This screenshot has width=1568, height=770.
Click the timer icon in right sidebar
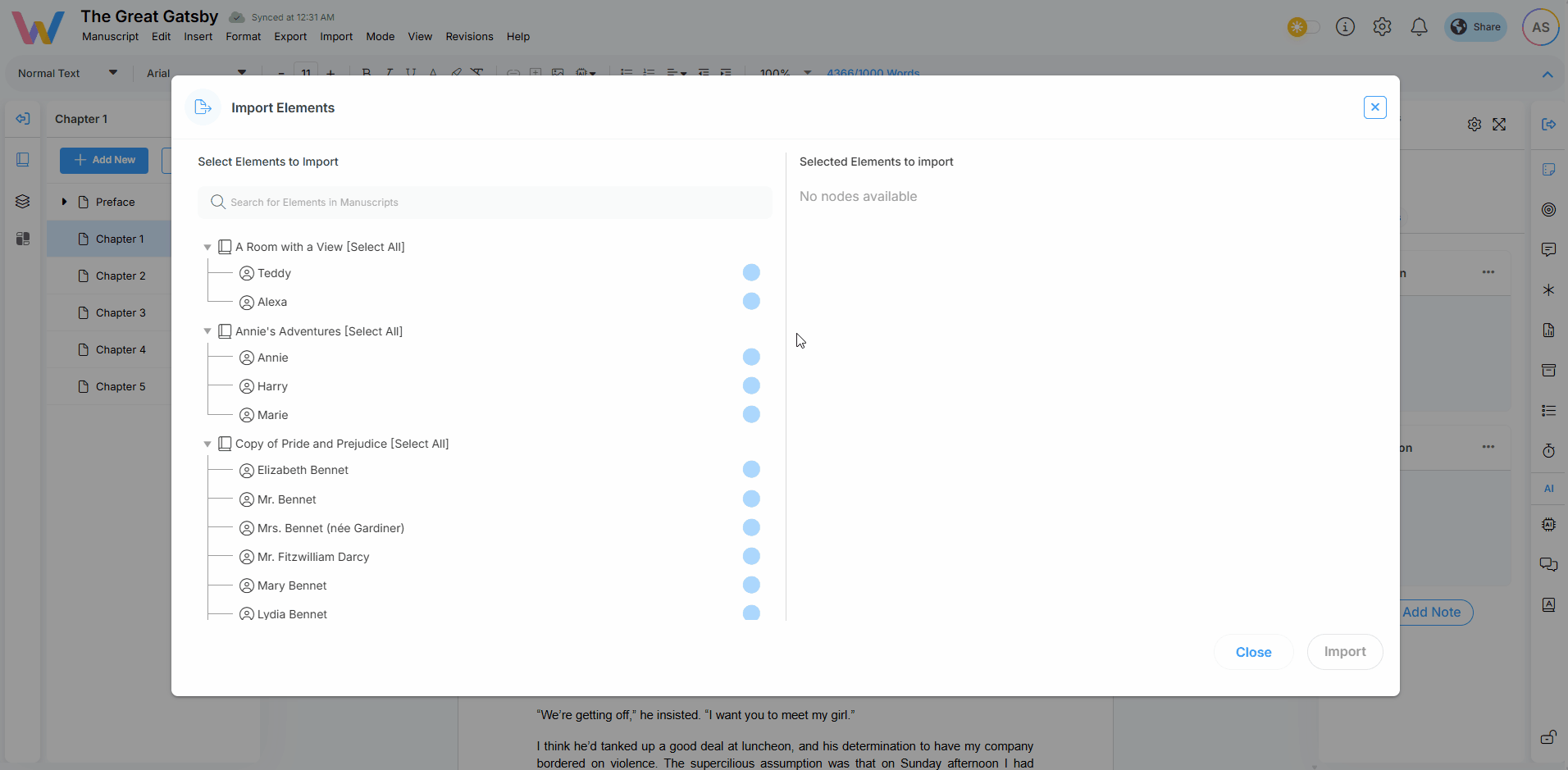click(x=1548, y=451)
